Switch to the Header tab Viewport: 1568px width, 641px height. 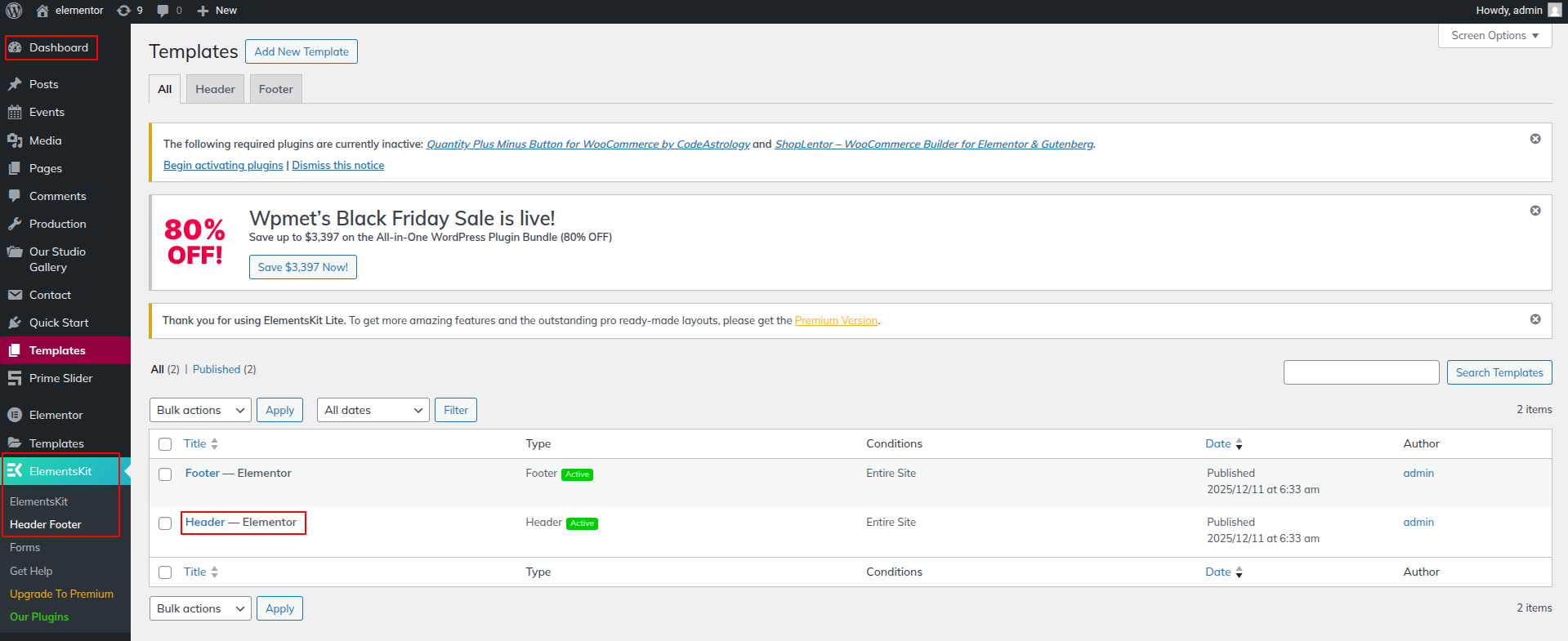pyautogui.click(x=215, y=89)
